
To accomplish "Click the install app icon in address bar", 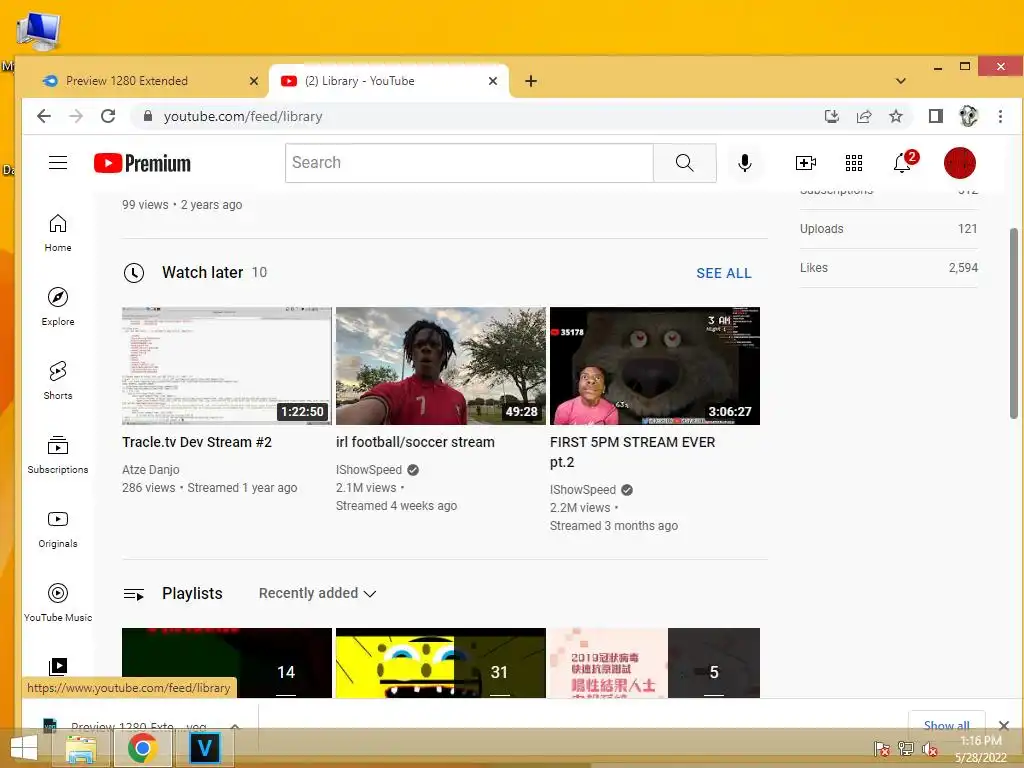I will click(831, 116).
